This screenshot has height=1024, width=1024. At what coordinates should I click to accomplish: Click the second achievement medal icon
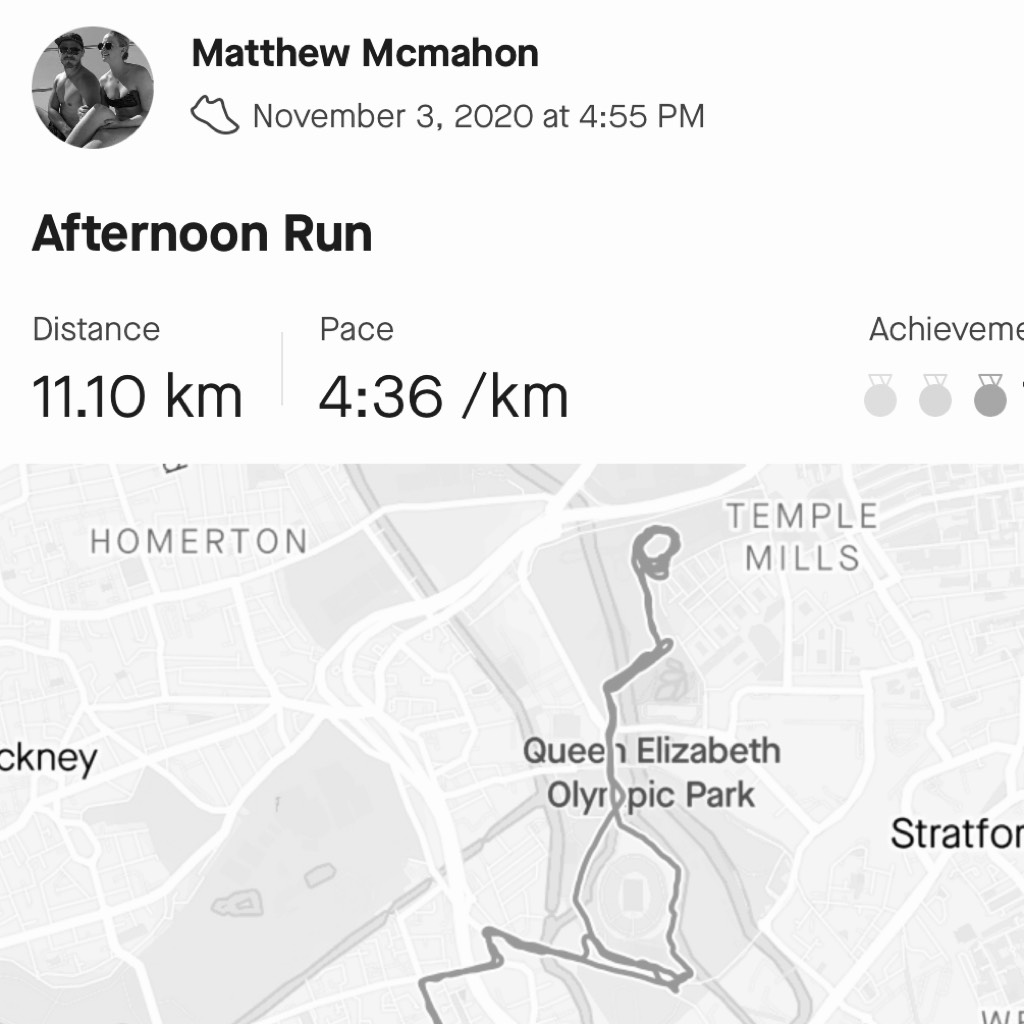pos(935,395)
